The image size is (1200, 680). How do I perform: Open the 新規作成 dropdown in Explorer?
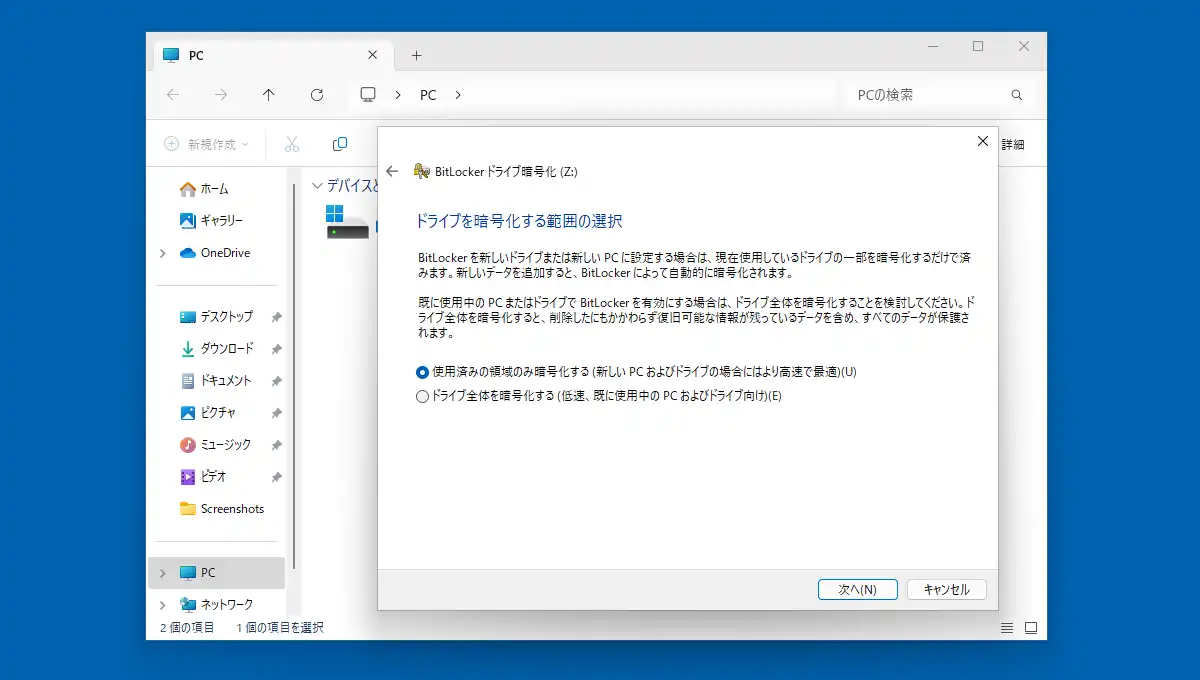coord(206,144)
